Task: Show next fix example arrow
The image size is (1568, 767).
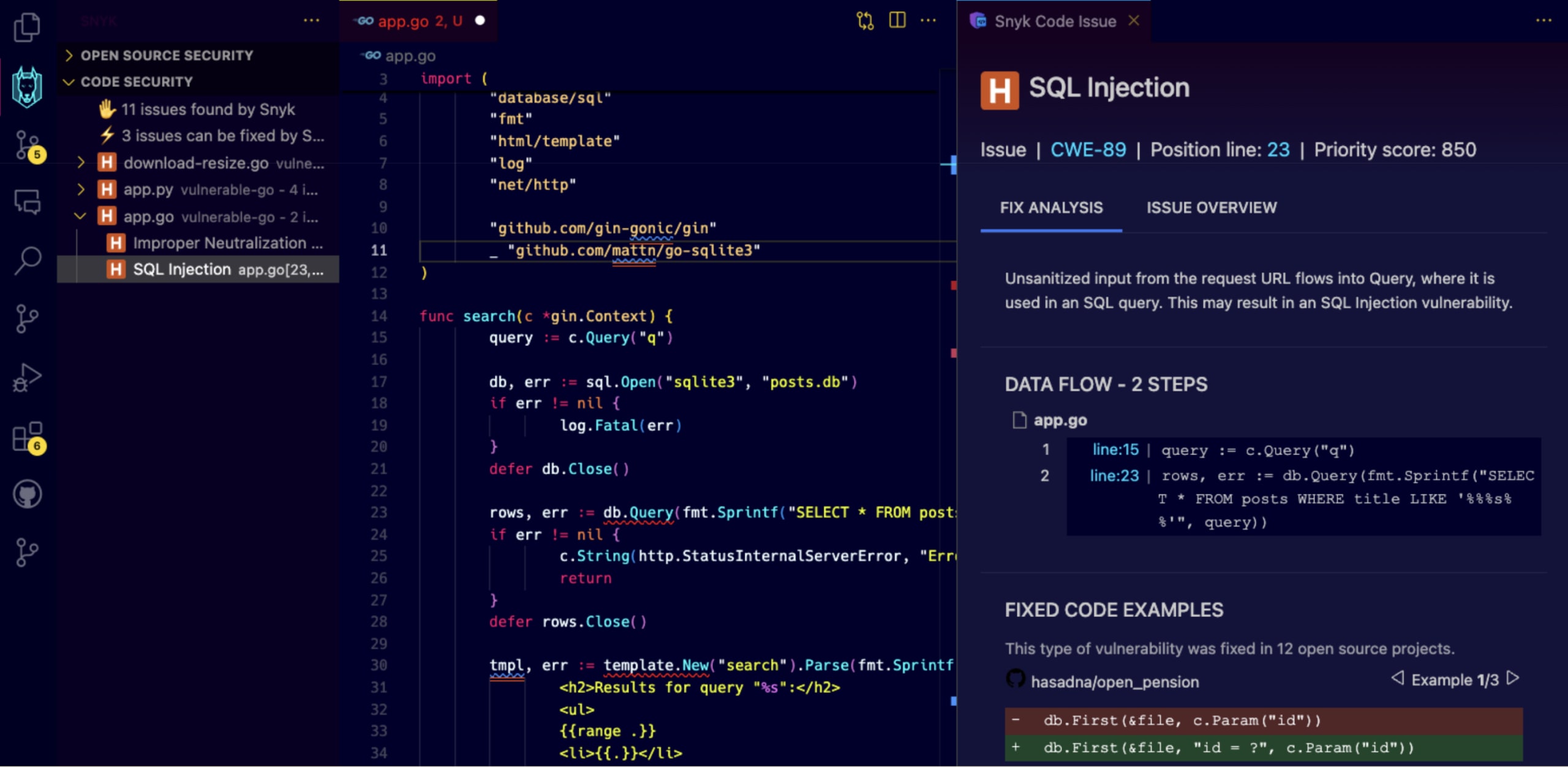Action: point(1513,678)
